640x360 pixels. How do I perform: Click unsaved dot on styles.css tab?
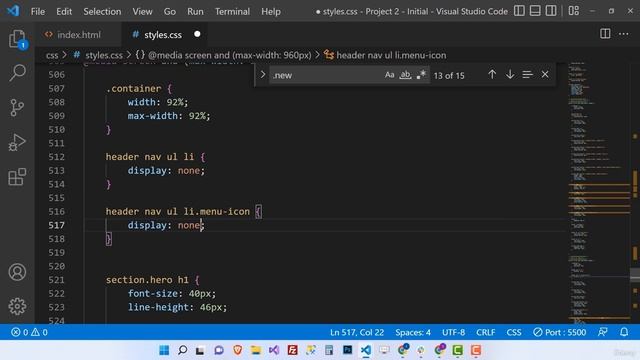click(x=198, y=34)
